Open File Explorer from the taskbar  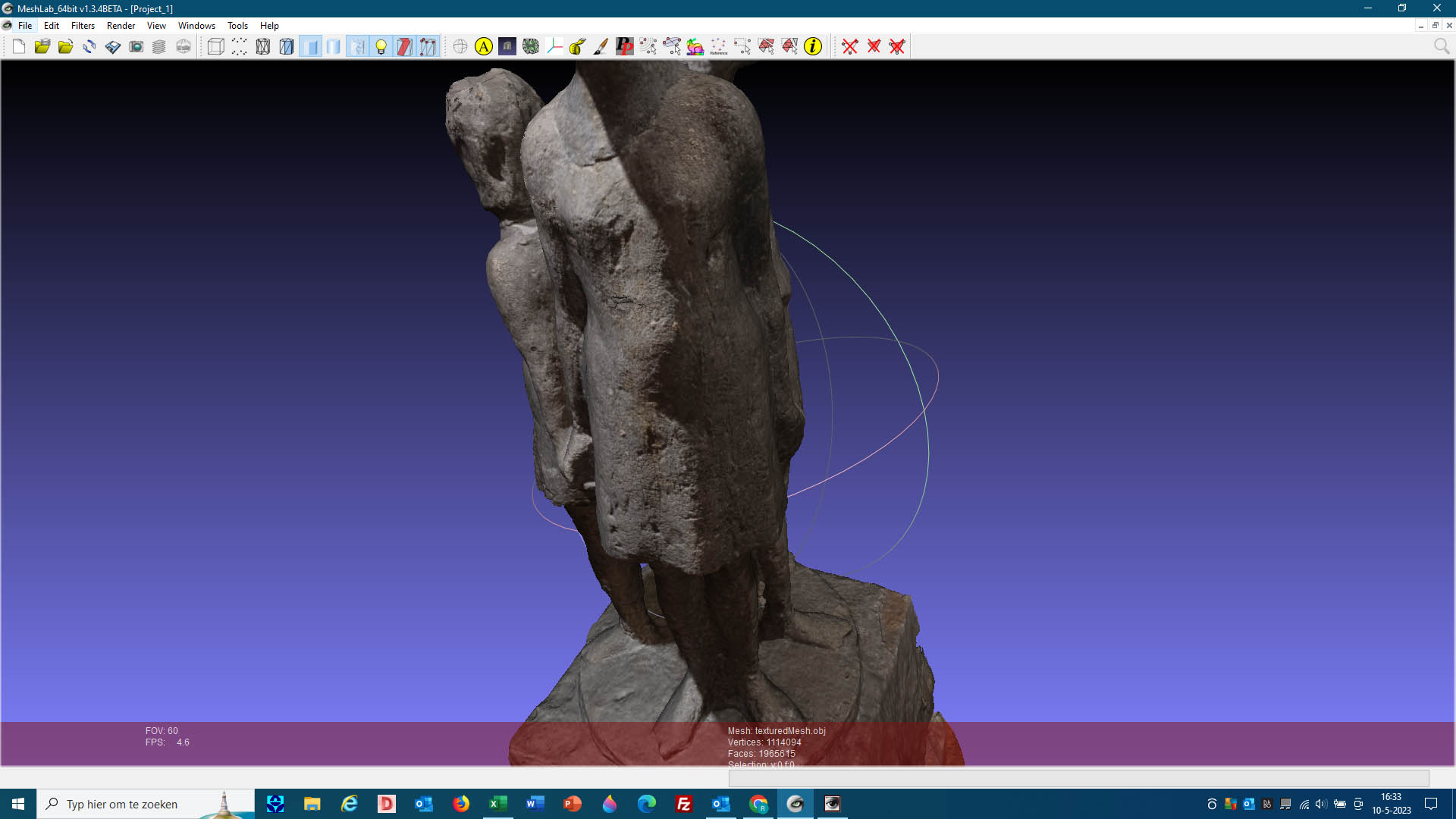click(312, 804)
